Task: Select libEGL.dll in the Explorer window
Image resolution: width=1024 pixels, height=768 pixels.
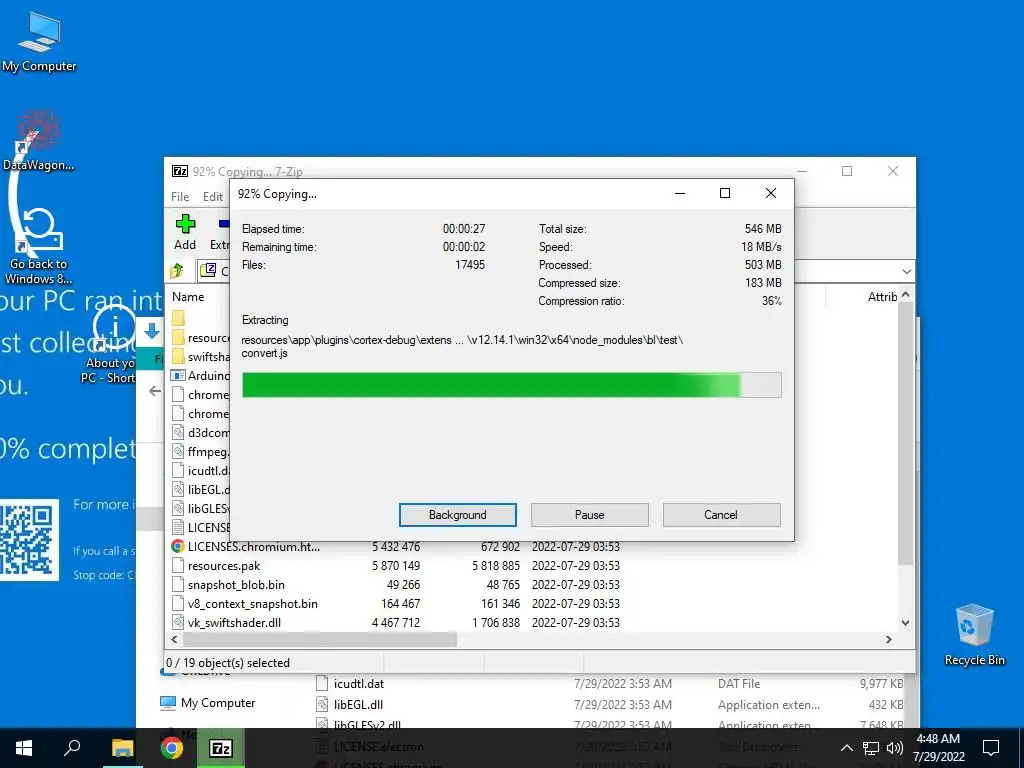Action: [x=358, y=705]
